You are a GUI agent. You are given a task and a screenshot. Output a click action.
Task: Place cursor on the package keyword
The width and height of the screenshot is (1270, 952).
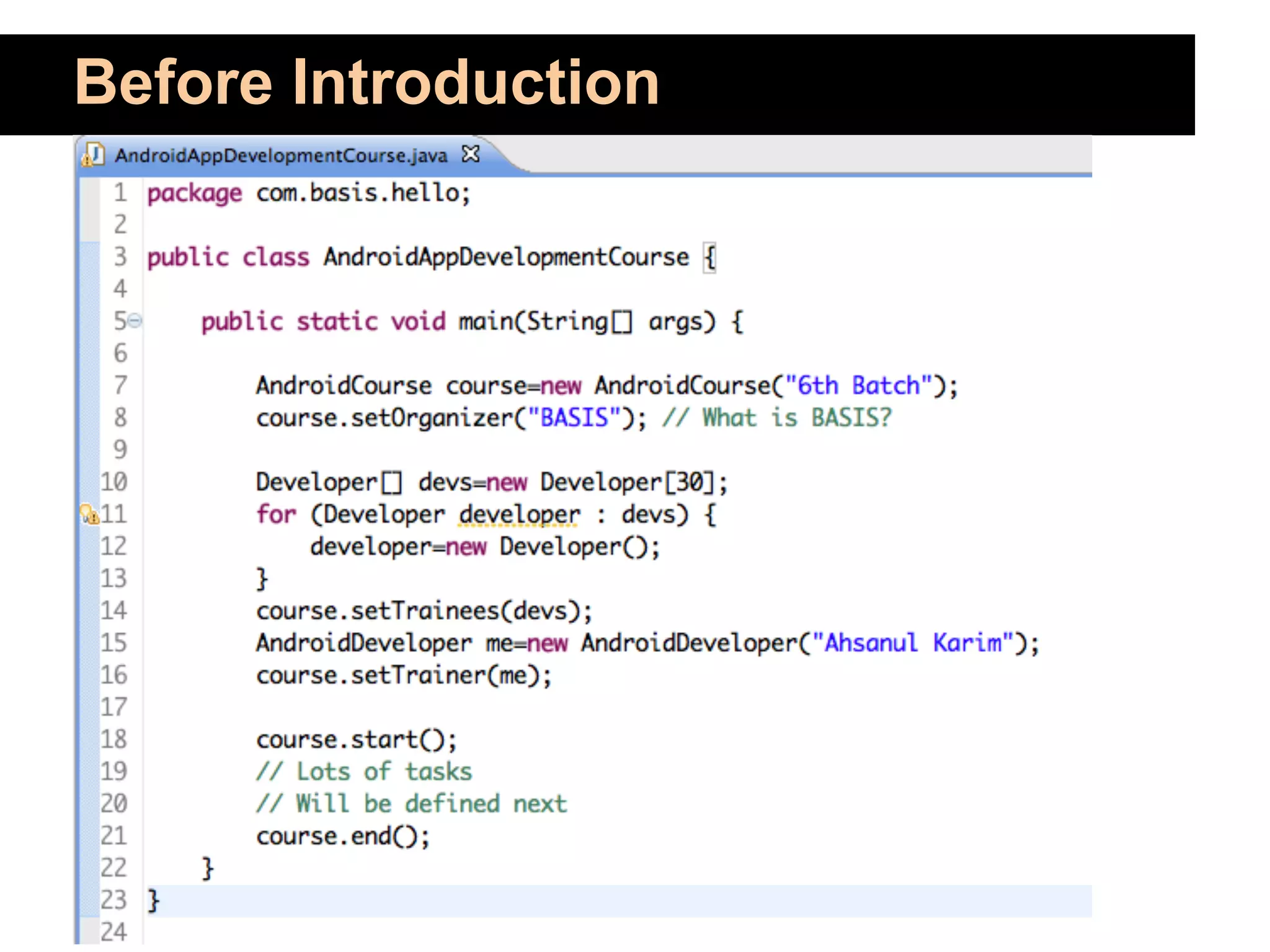click(x=194, y=193)
